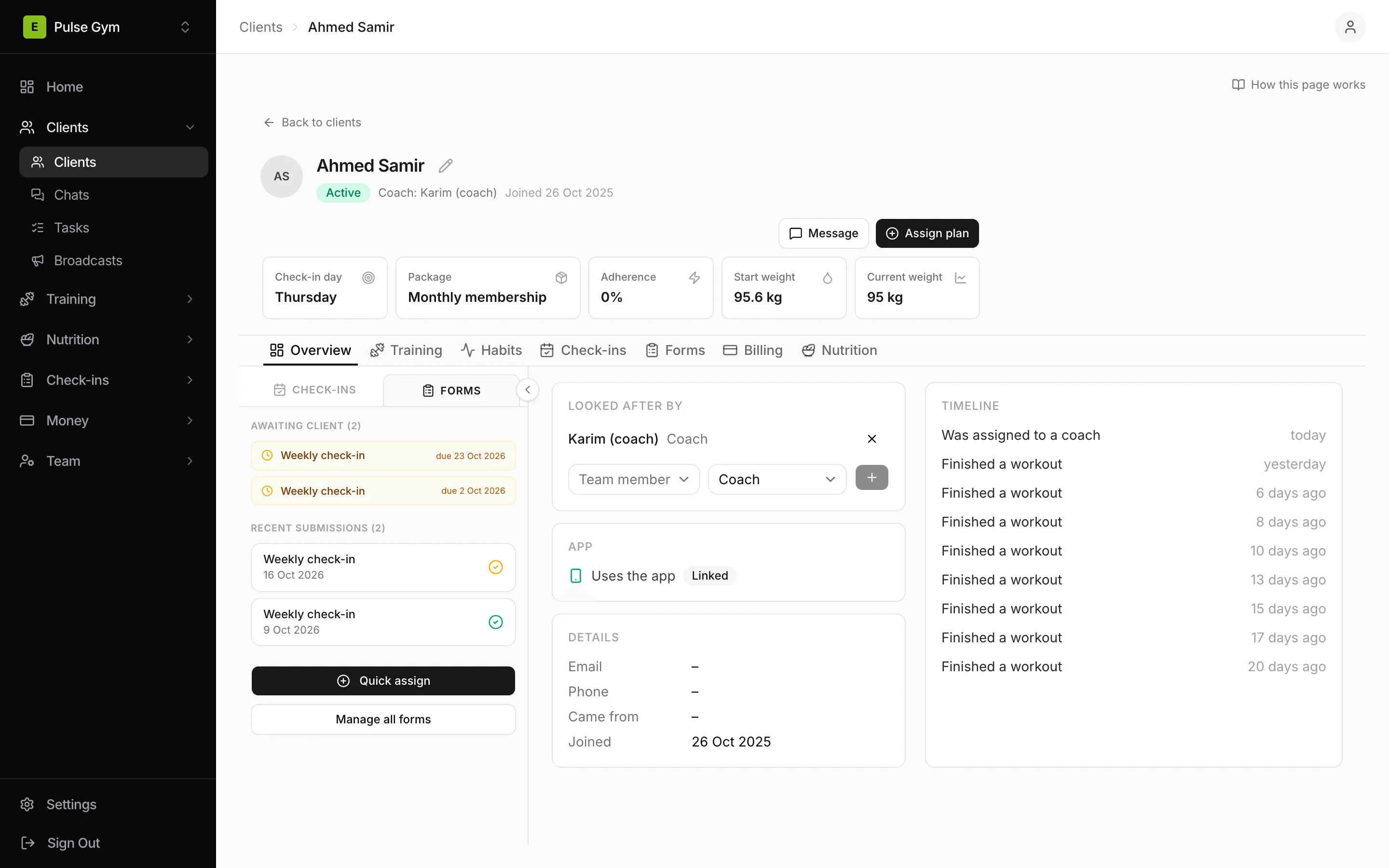Click Sign Out in the sidebar

click(108, 843)
